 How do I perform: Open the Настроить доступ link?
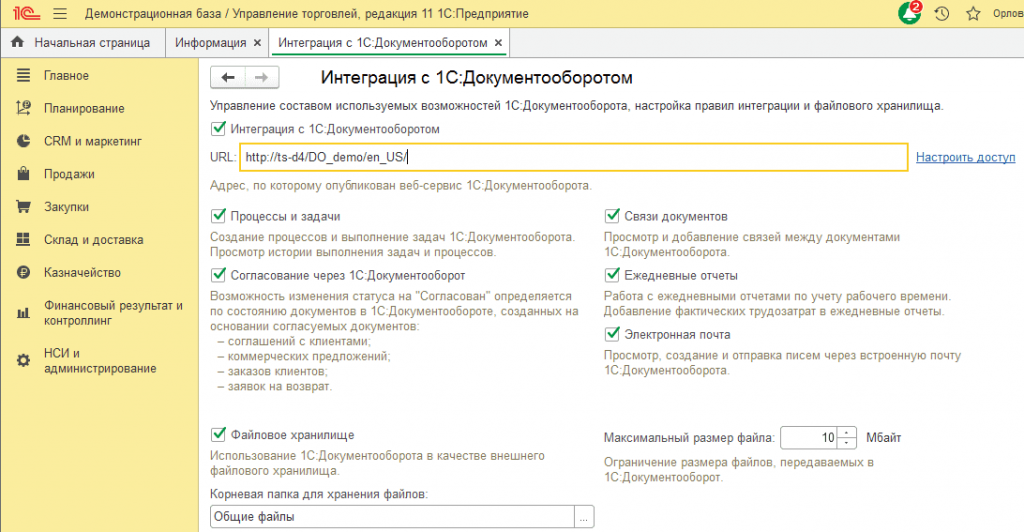(x=965, y=157)
